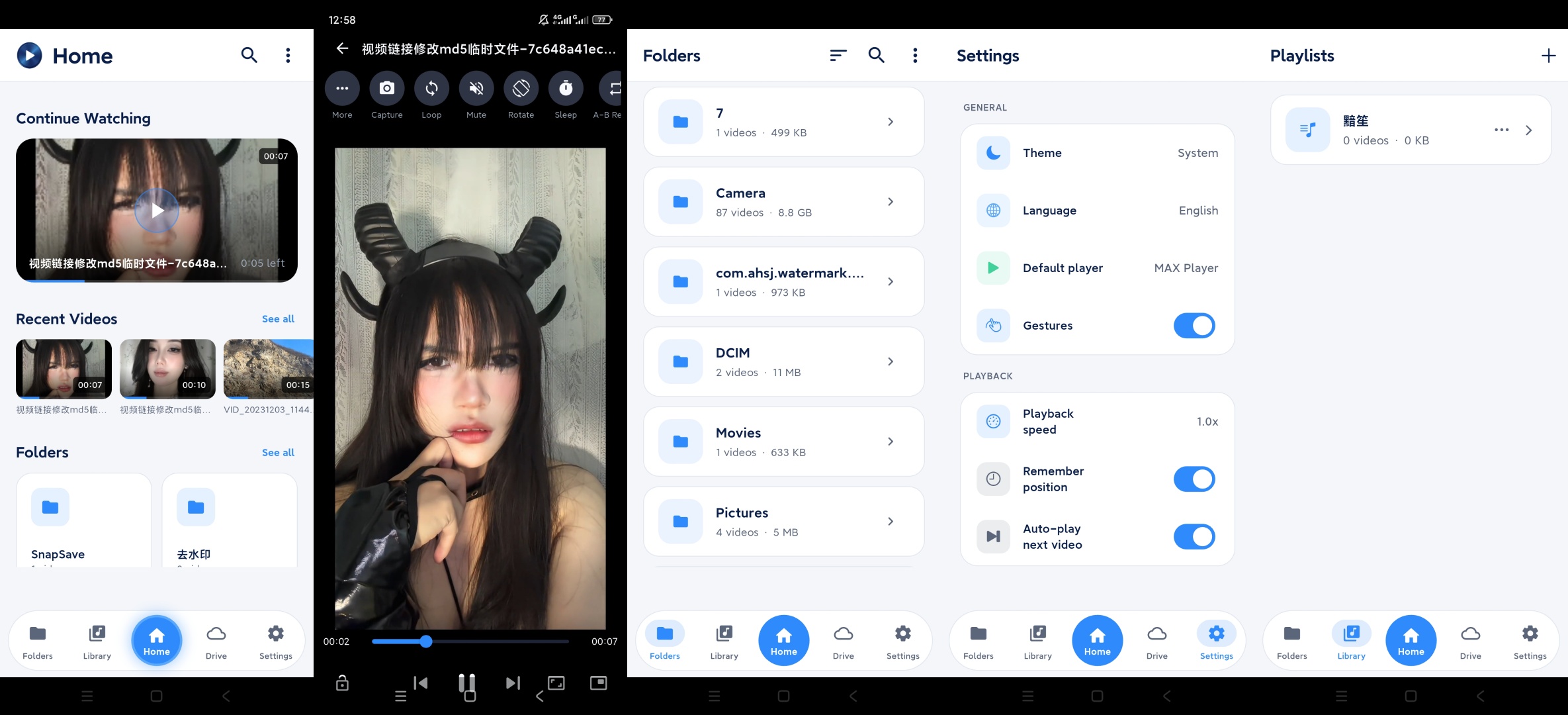1568x715 pixels.
Task: Open the DCIM folder chevron
Action: (891, 361)
